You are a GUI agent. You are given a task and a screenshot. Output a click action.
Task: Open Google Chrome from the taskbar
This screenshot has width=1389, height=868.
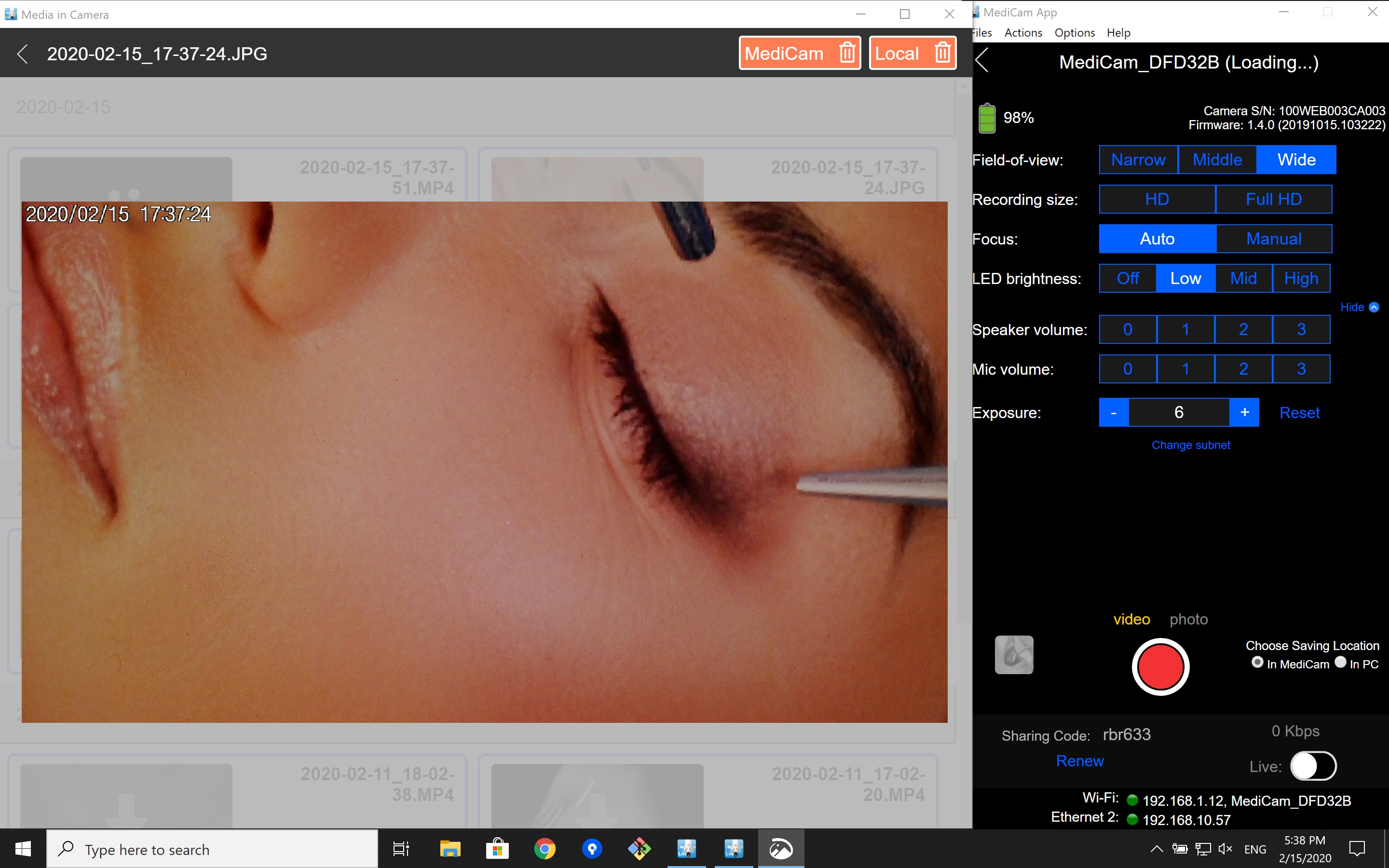(x=544, y=849)
